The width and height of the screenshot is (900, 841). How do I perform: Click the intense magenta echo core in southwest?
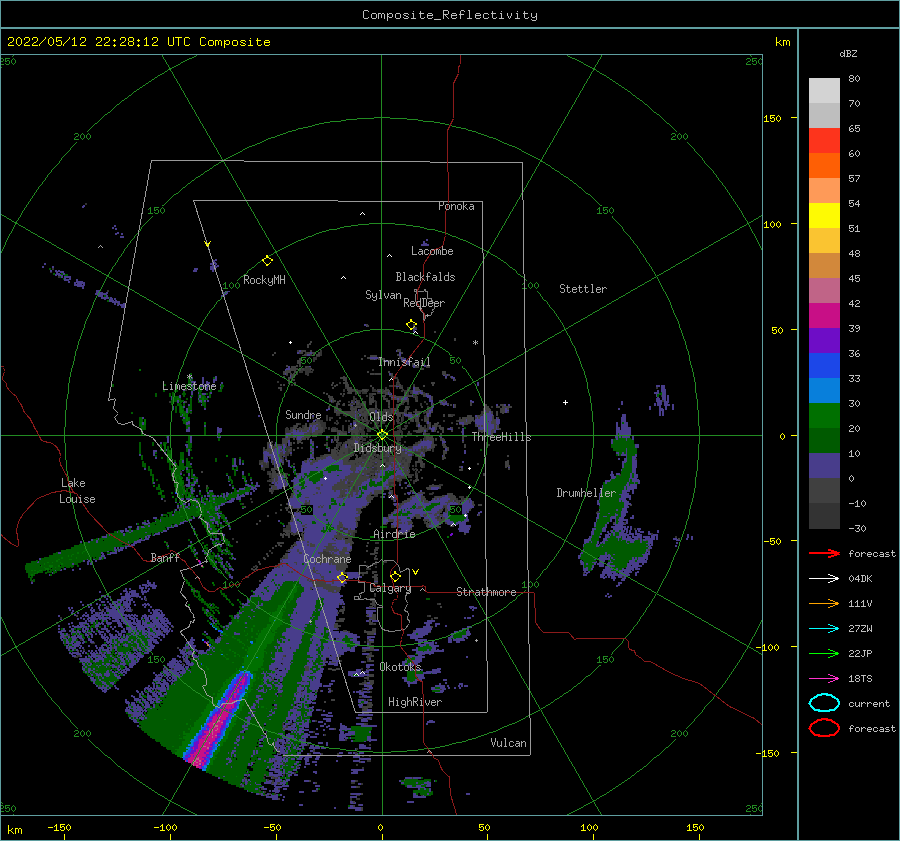(220, 720)
